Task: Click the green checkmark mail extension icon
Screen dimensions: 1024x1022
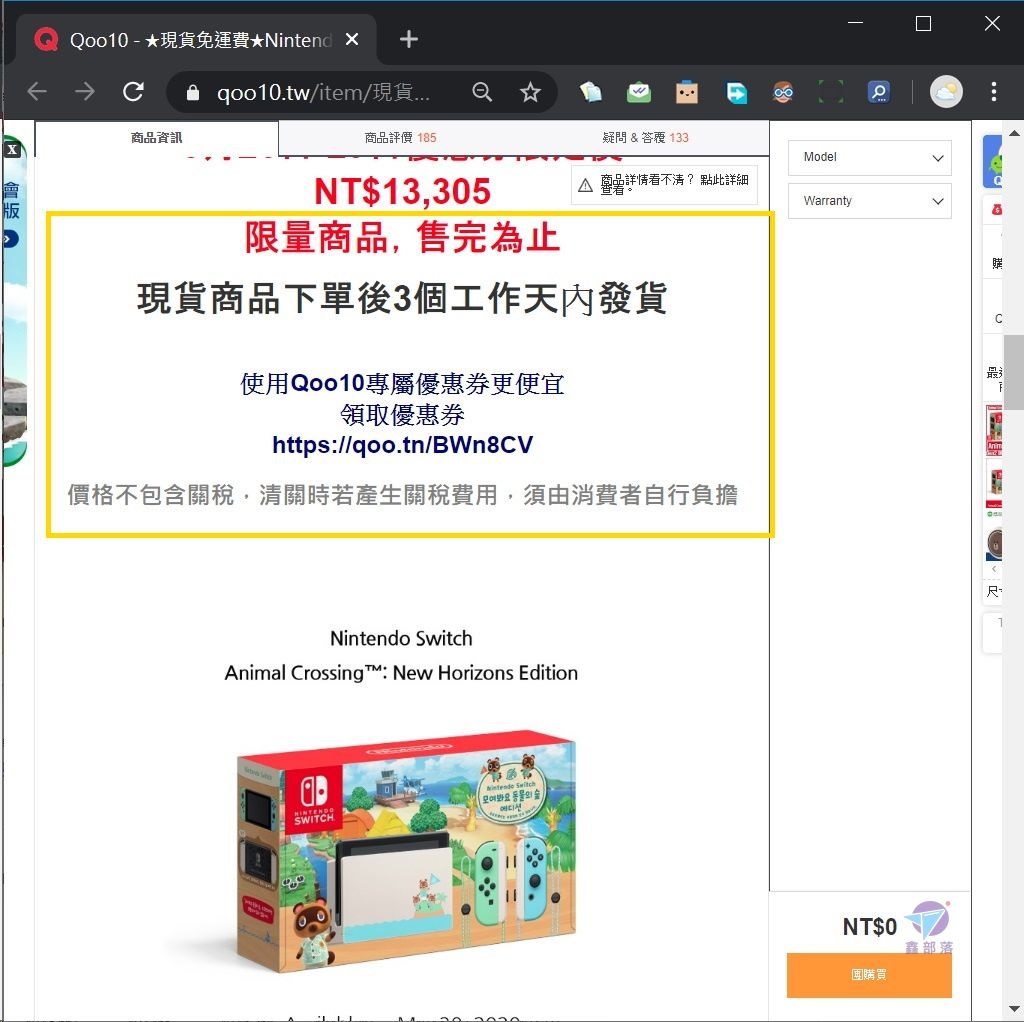Action: pyautogui.click(x=639, y=92)
